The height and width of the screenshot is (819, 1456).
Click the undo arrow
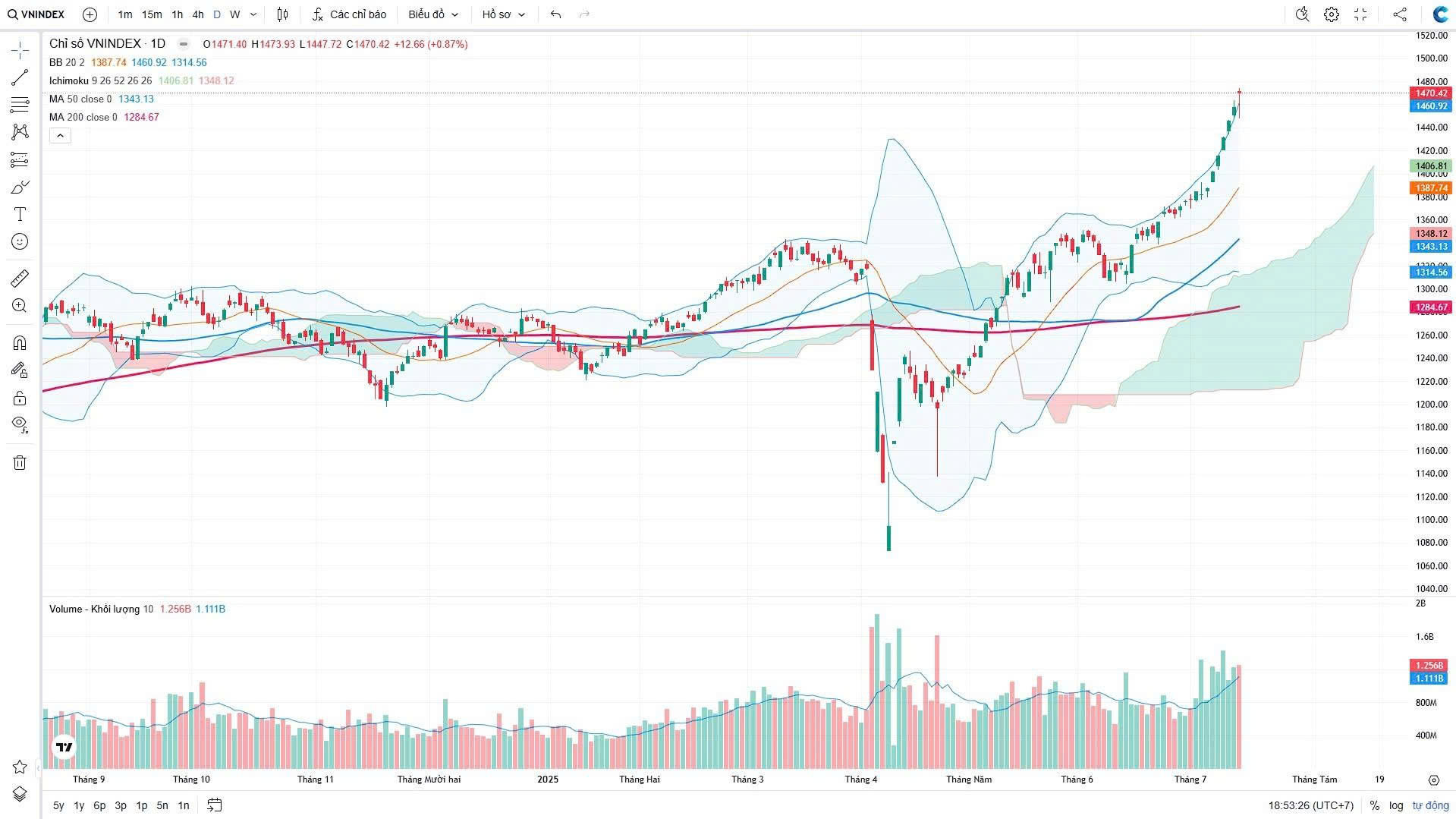pyautogui.click(x=555, y=14)
